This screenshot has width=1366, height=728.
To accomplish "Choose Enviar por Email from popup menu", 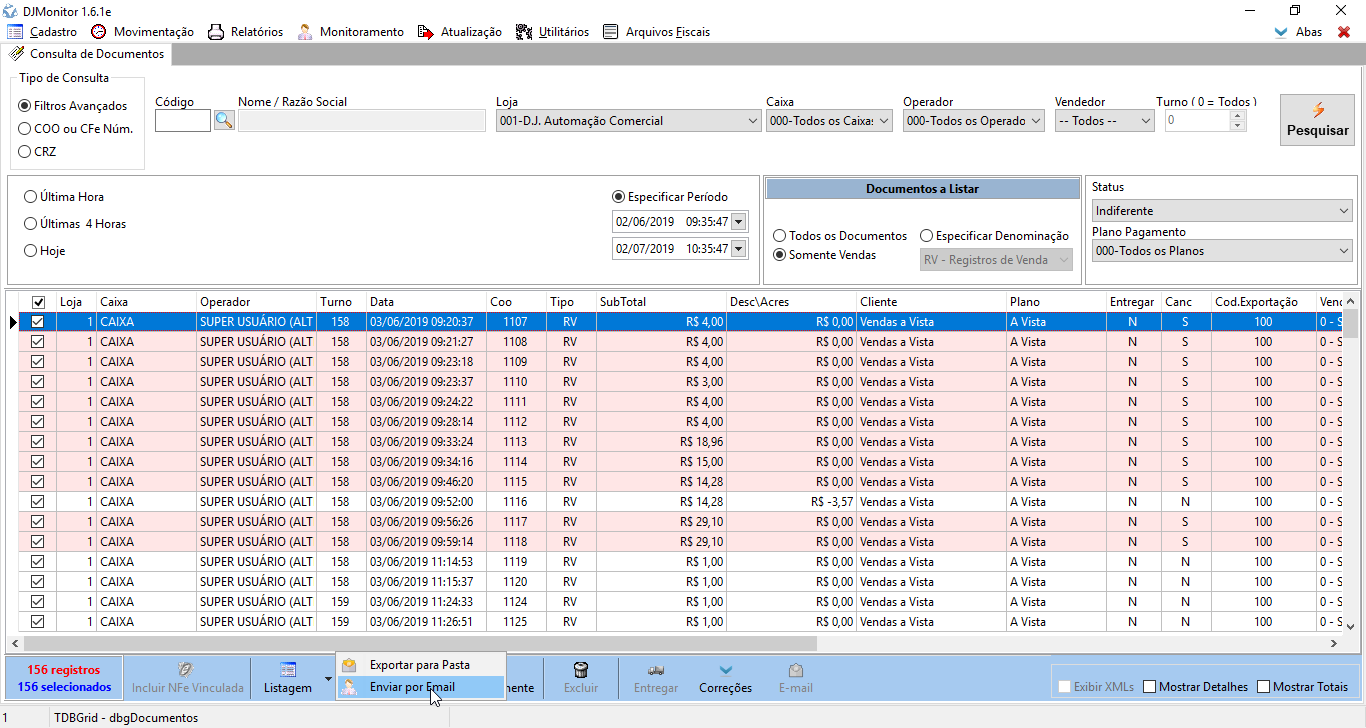I will [x=411, y=687].
